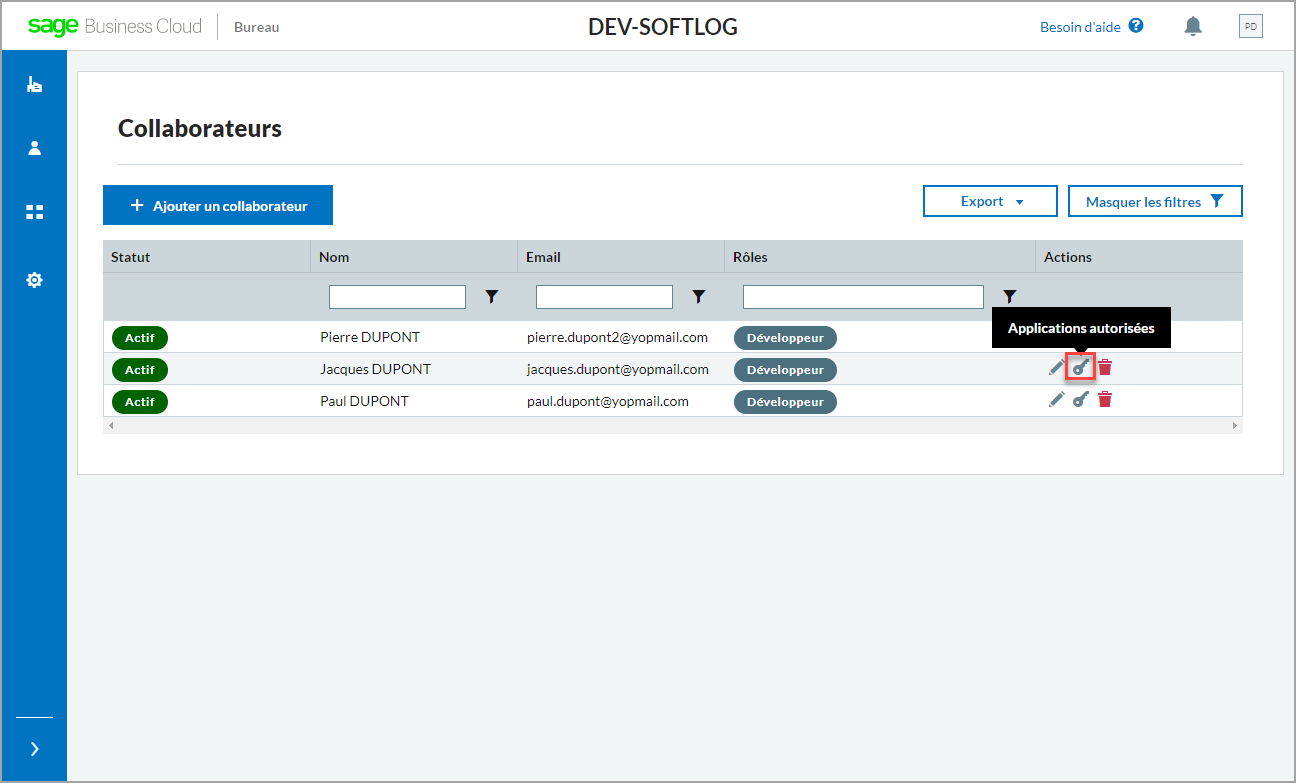The width and height of the screenshot is (1296, 783).
Task: Open filter funnel options for Rôles column
Action: pos(1010,296)
